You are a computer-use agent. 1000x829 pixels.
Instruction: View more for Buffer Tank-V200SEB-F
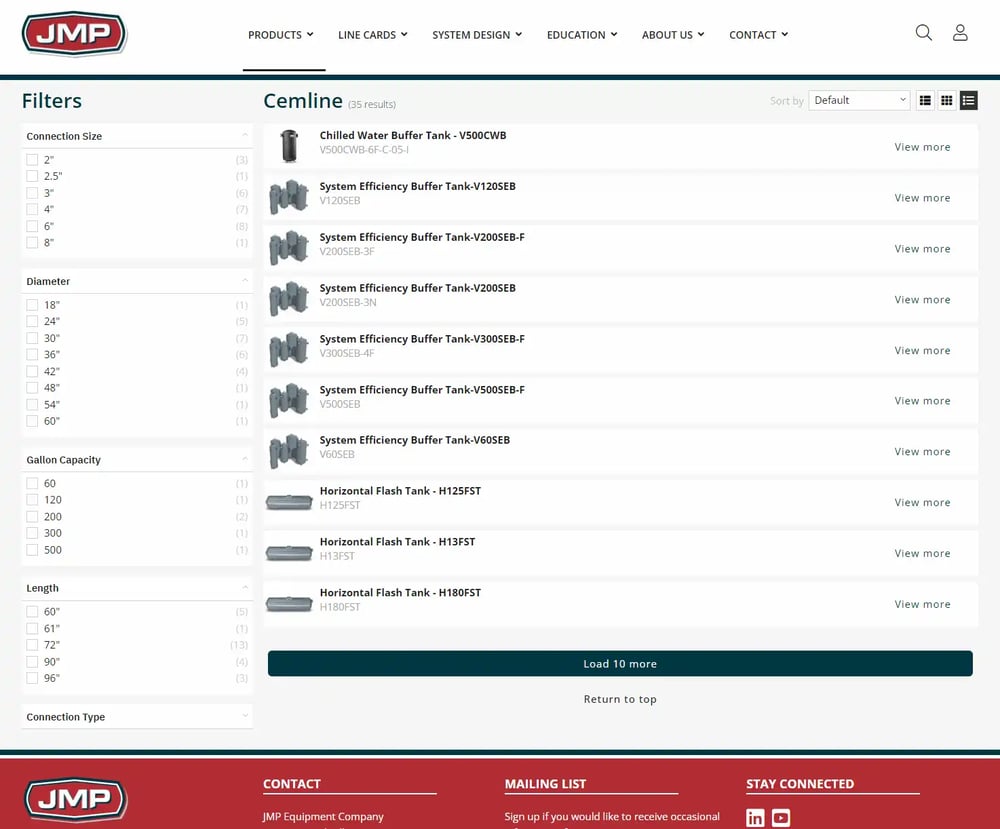point(922,249)
